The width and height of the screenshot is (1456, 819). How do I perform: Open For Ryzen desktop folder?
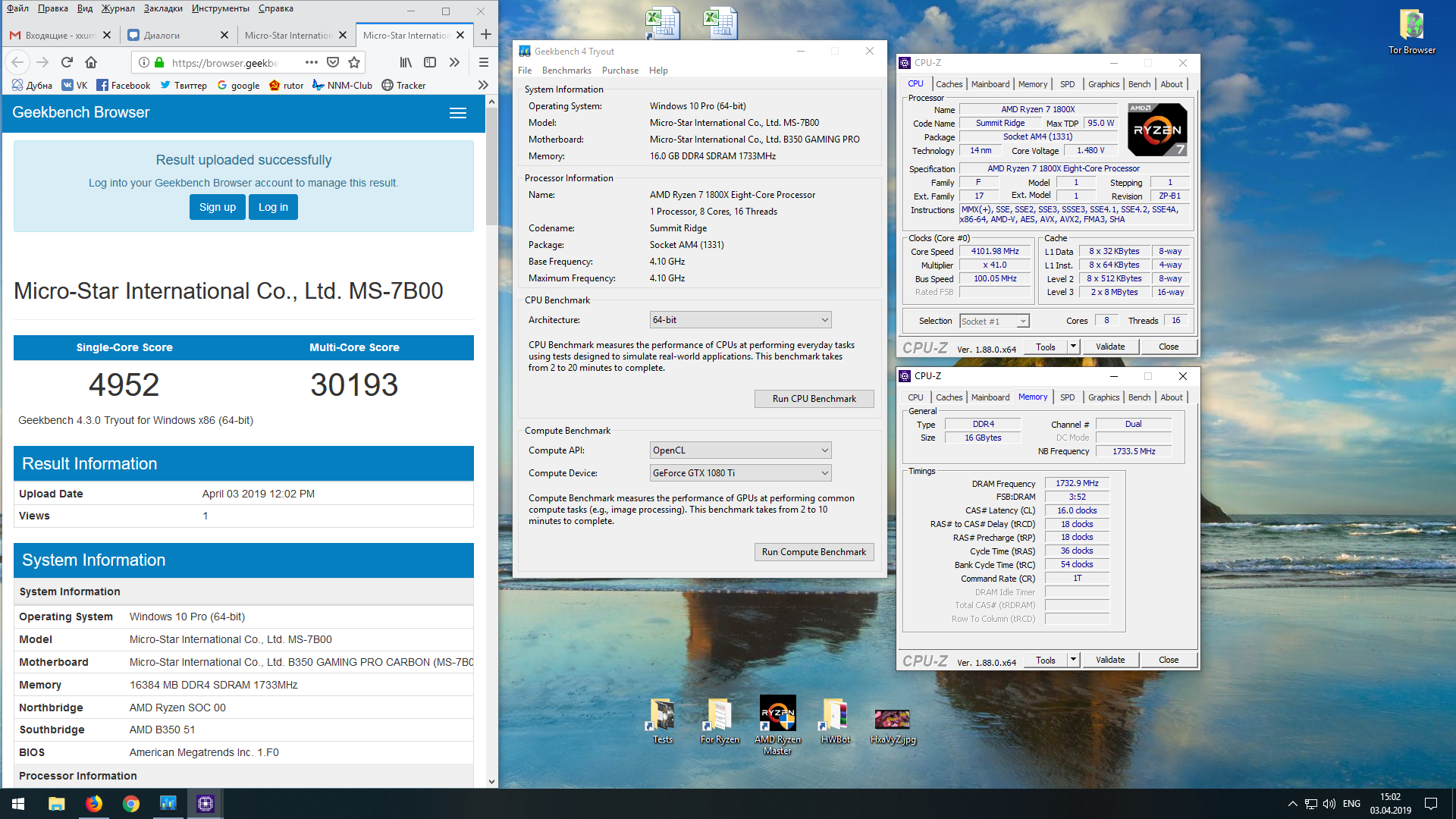(720, 721)
